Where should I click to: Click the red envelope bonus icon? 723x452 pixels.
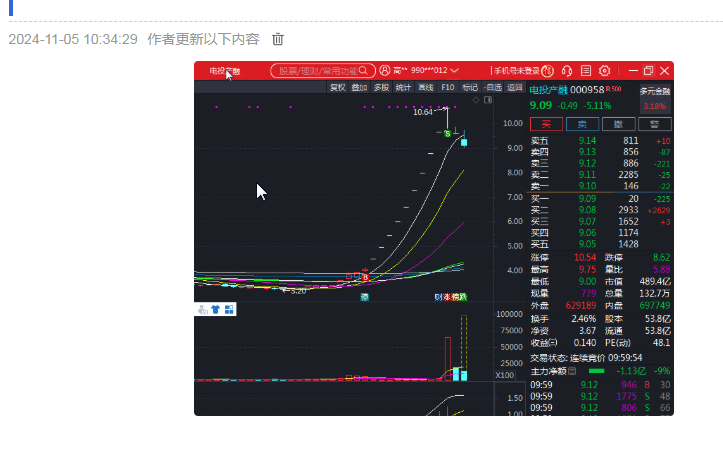pos(547,71)
